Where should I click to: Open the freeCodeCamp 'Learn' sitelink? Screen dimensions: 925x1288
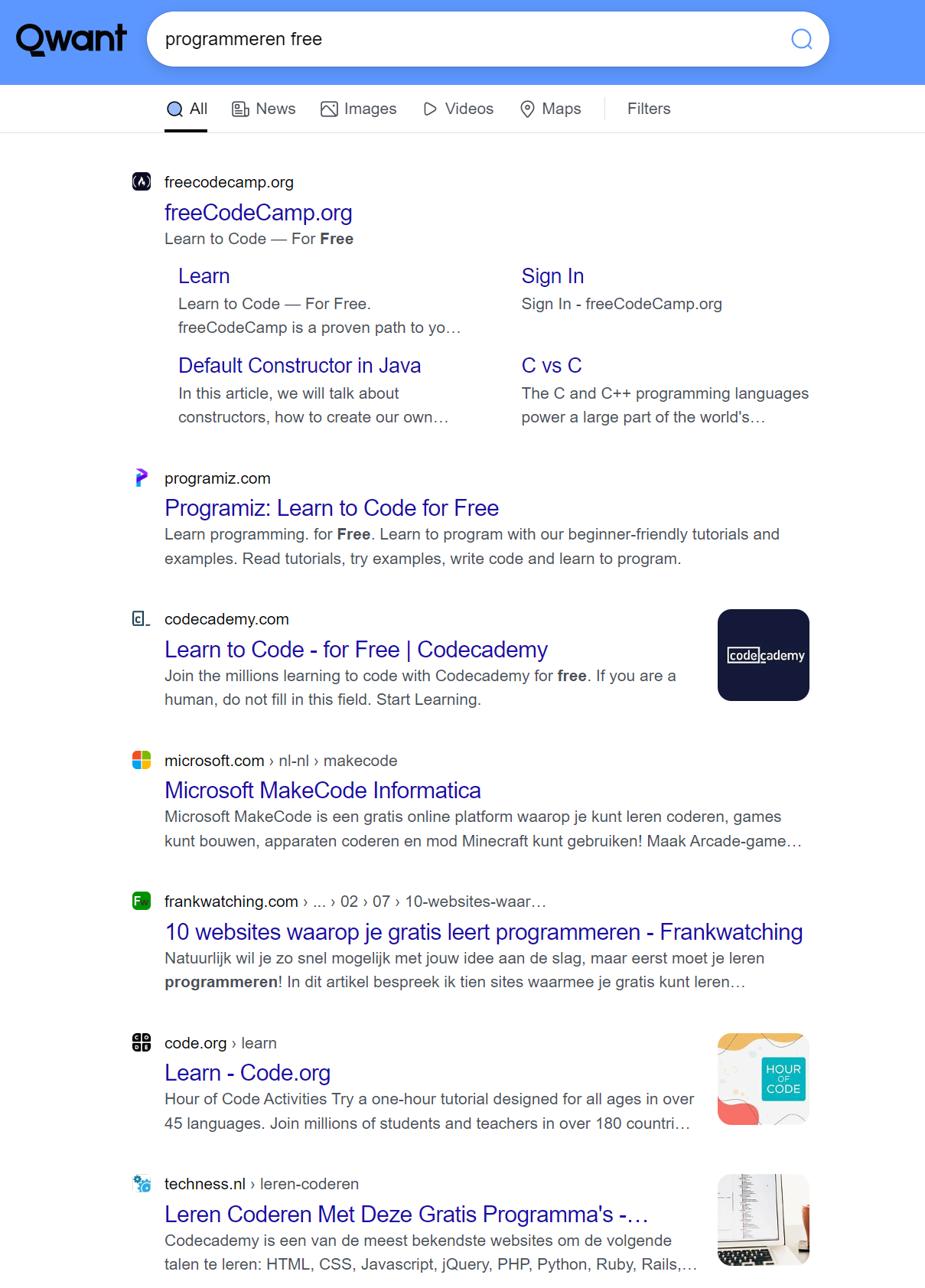click(x=204, y=276)
